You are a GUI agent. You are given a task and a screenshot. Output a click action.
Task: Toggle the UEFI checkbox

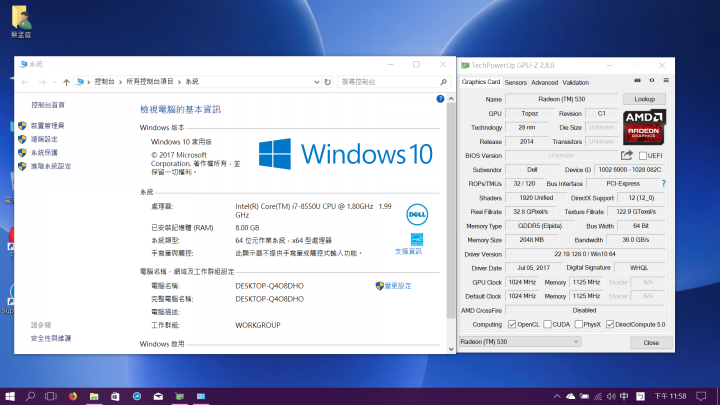[643, 156]
